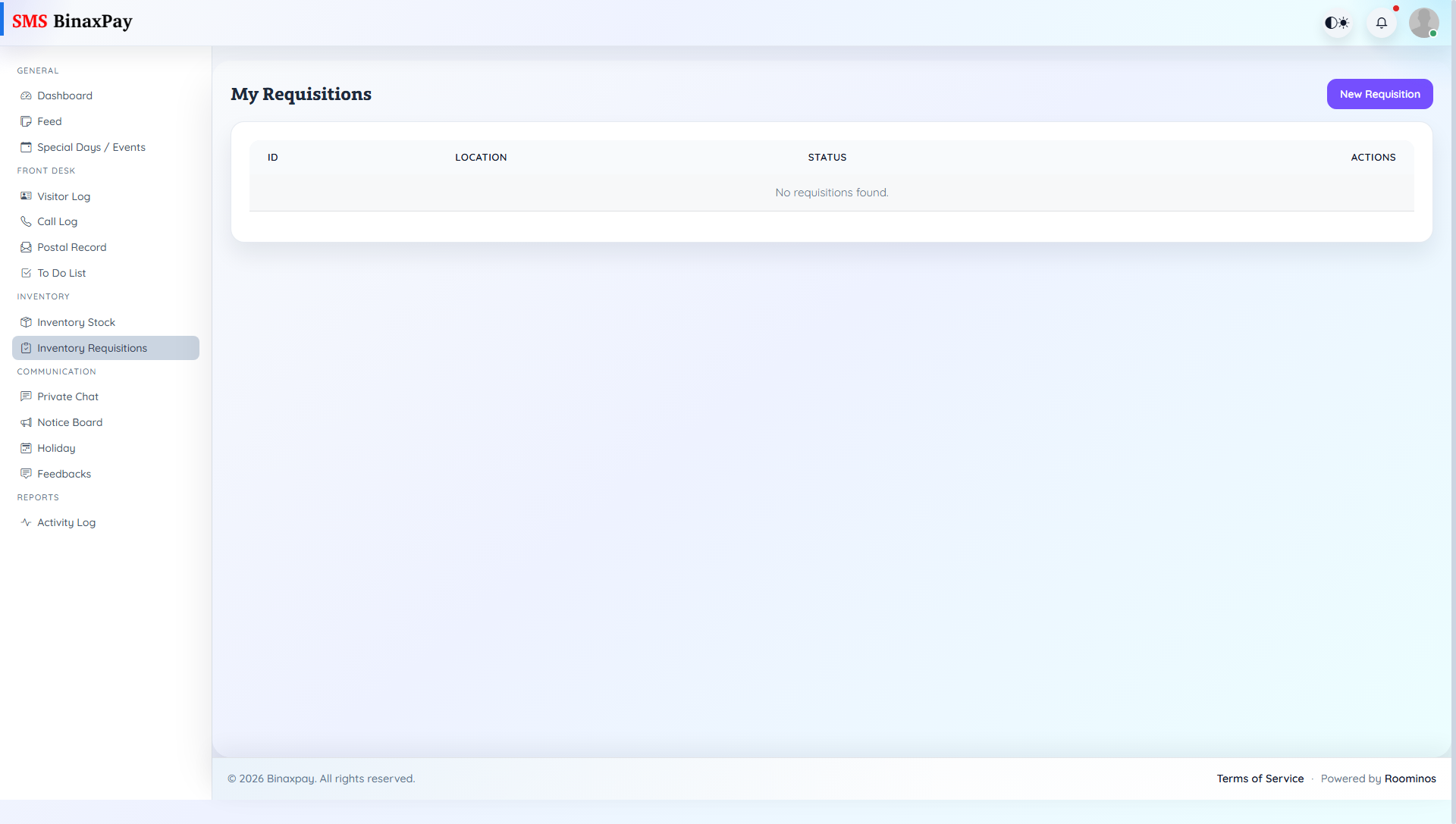Viewport: 1456px width, 824px height.
Task: Select the To Do List checkmark icon
Action: coord(27,273)
